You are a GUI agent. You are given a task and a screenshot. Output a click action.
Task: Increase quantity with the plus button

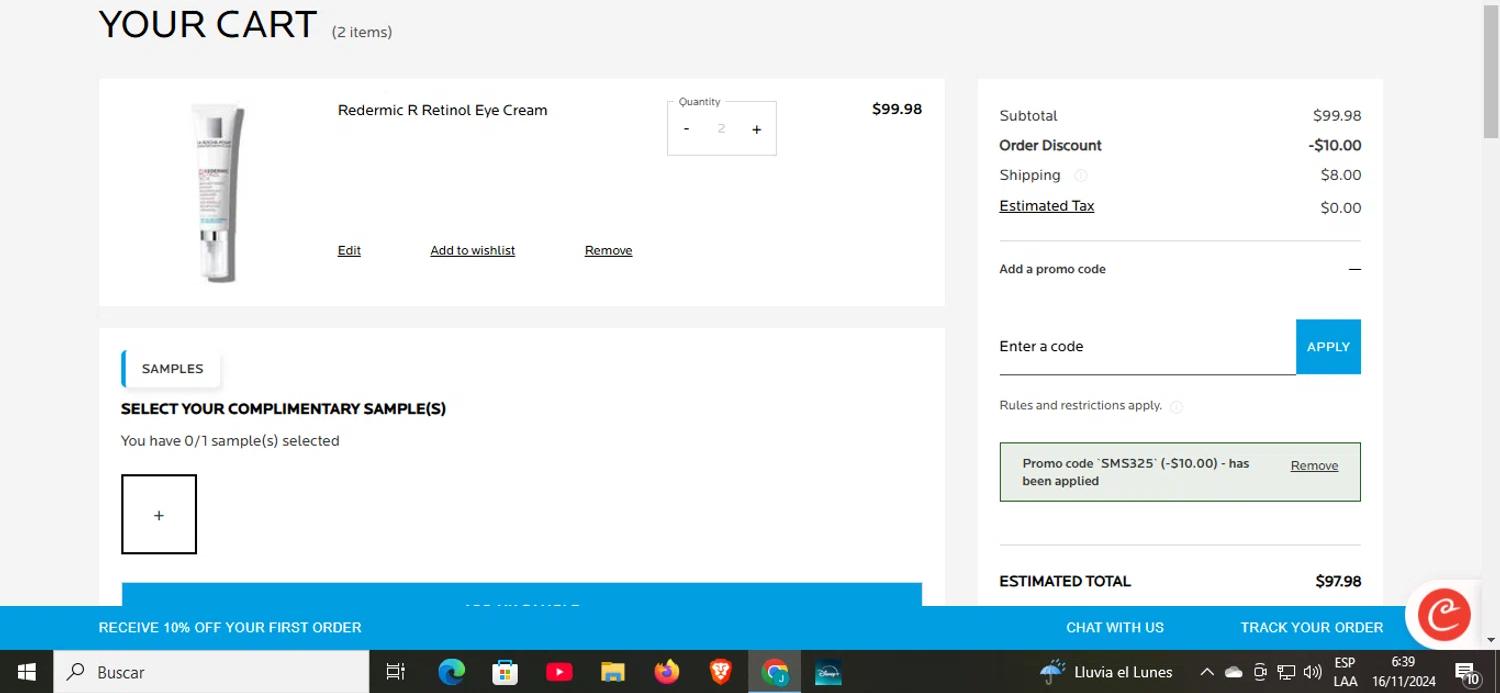[x=756, y=129]
